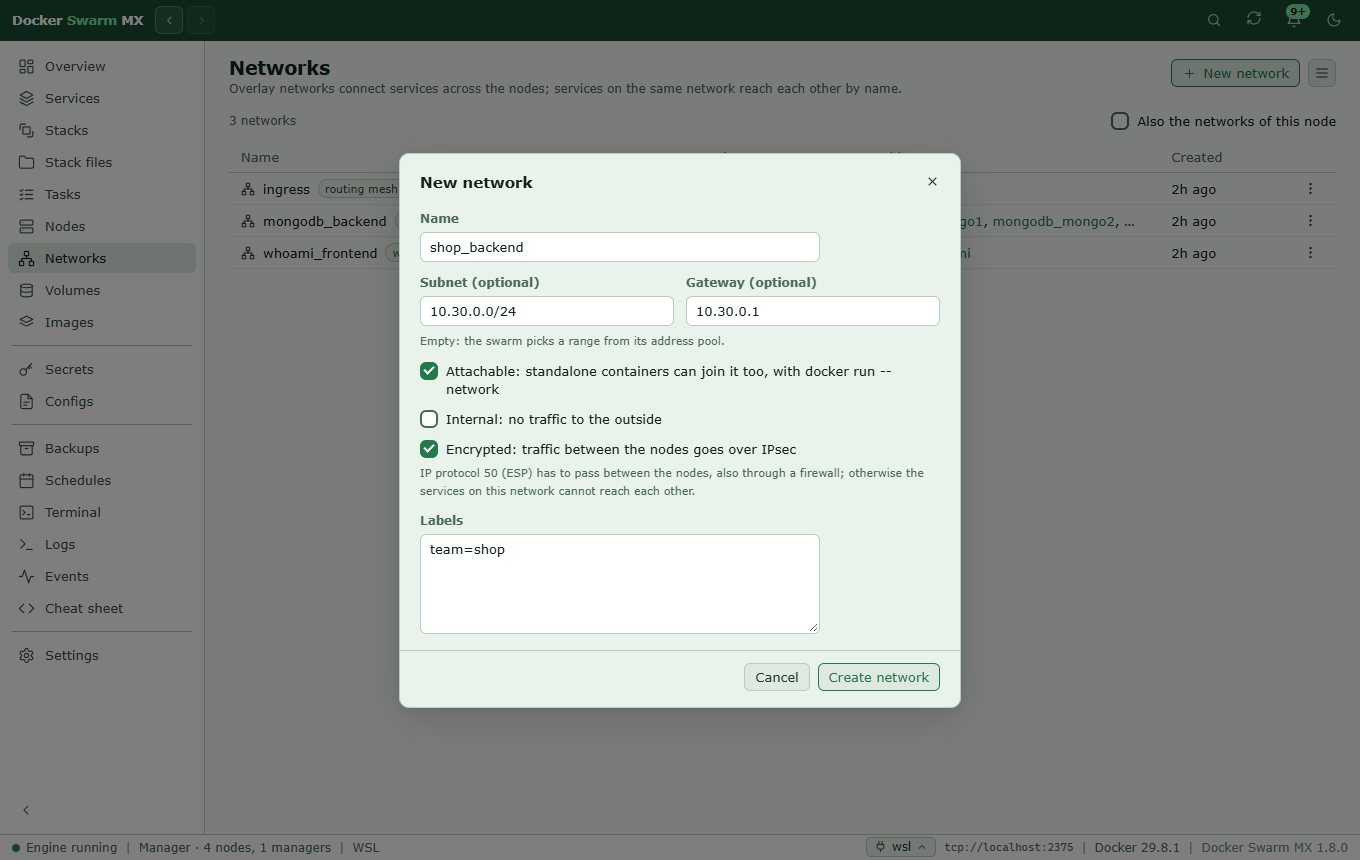This screenshot has width=1360, height=860.
Task: Open Secrets in the sidebar
Action: [x=102, y=369]
